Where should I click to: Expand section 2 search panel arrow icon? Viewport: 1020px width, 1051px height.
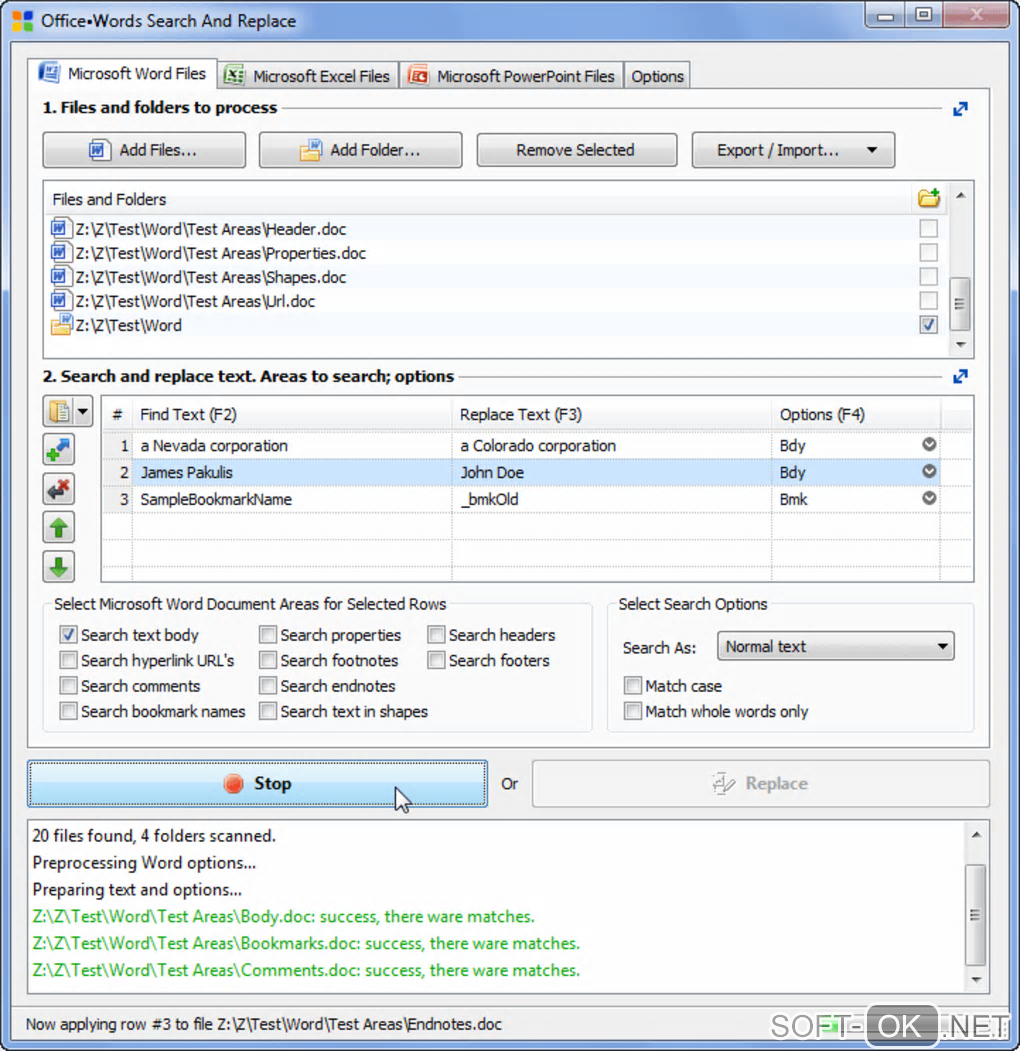[x=960, y=377]
